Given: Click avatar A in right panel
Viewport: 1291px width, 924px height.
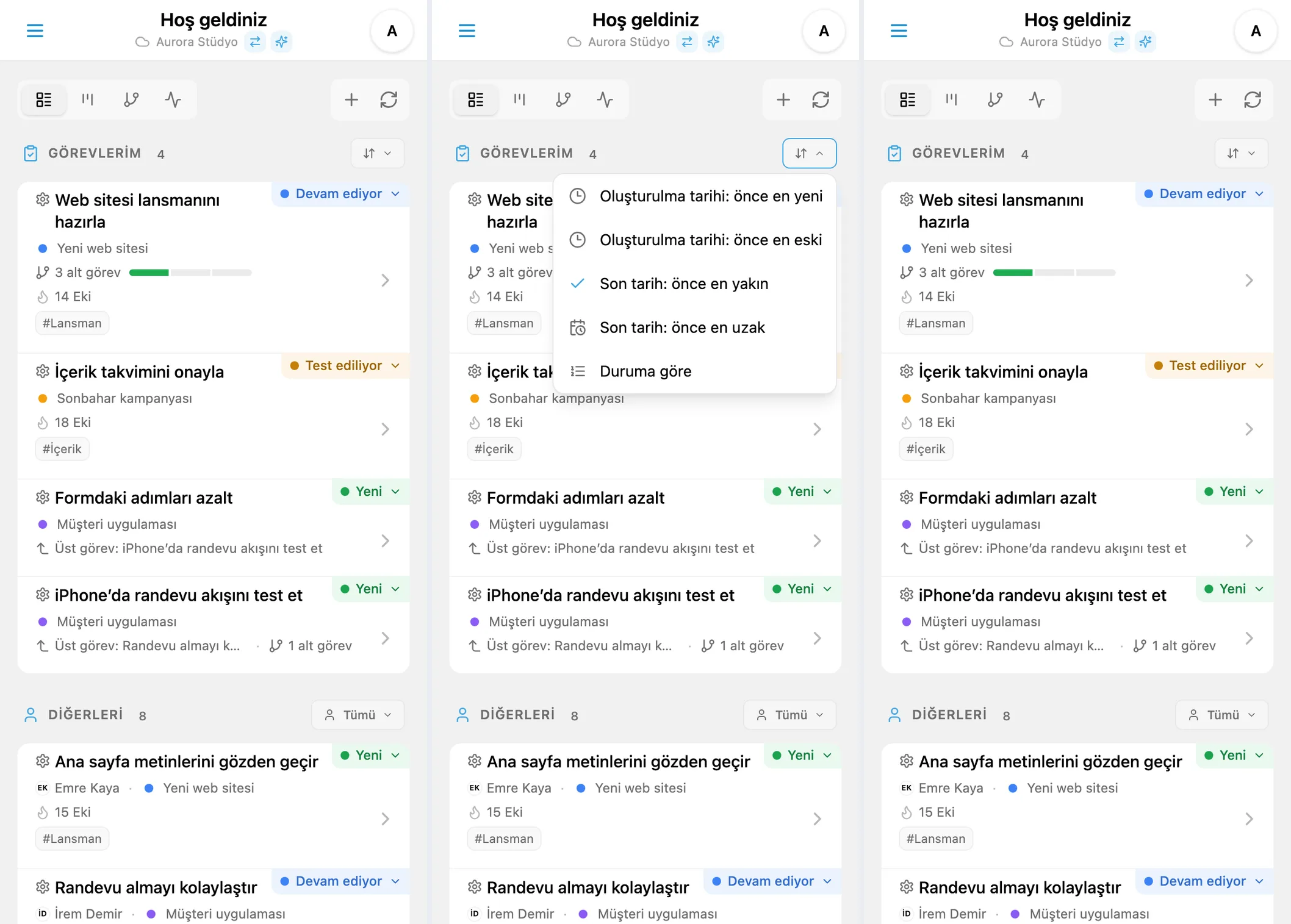Looking at the screenshot, I should tap(1256, 31).
